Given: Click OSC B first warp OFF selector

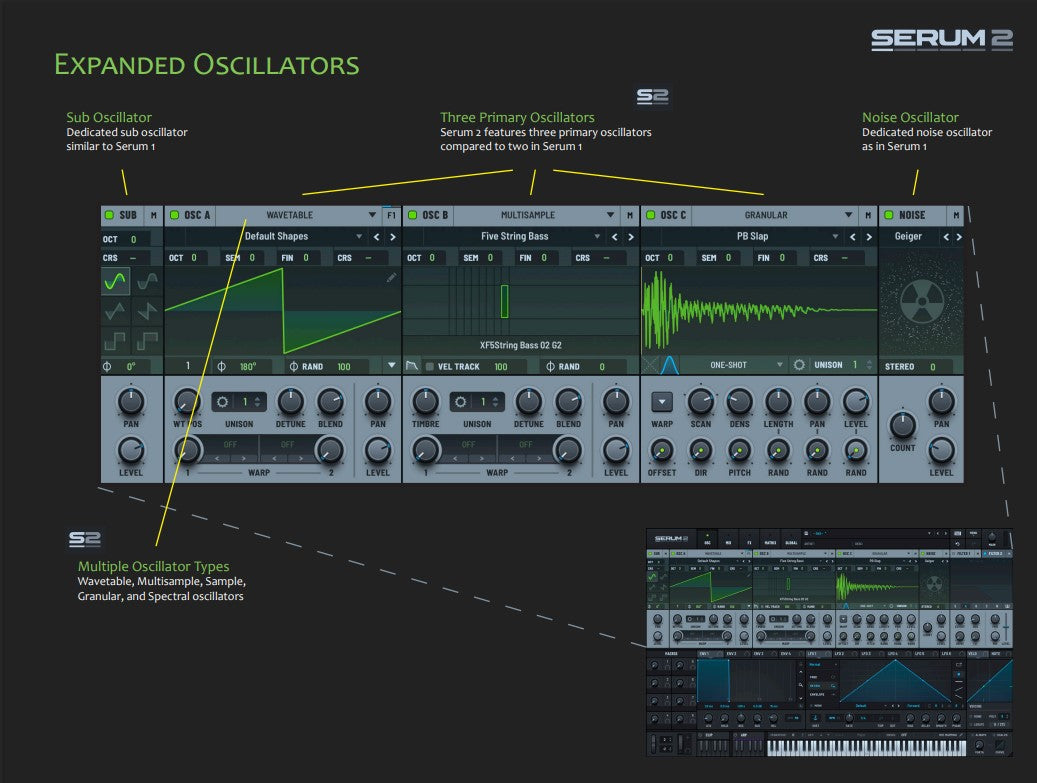Looking at the screenshot, I should tap(468, 445).
